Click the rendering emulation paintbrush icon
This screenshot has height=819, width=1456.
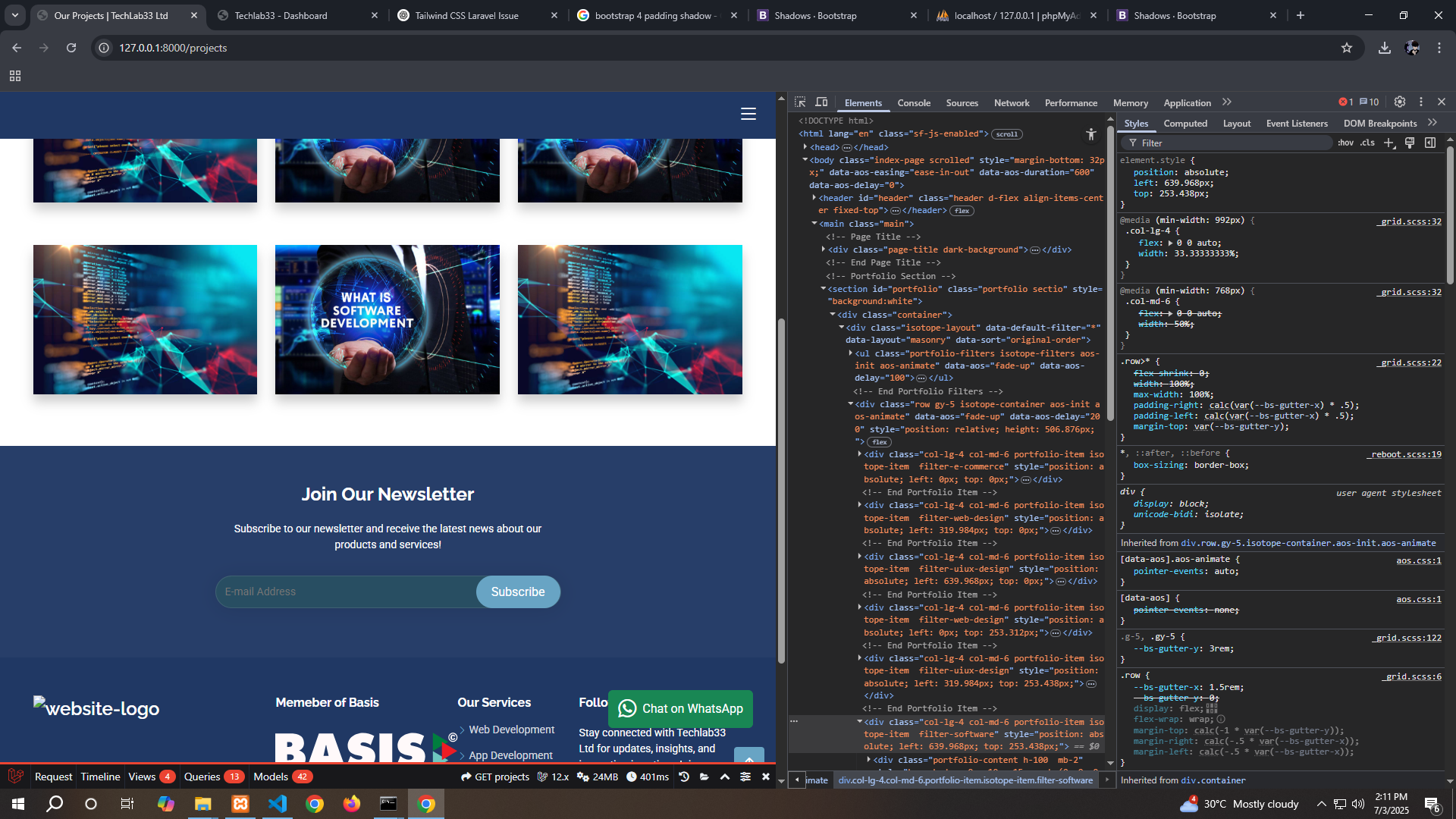pyautogui.click(x=1410, y=143)
